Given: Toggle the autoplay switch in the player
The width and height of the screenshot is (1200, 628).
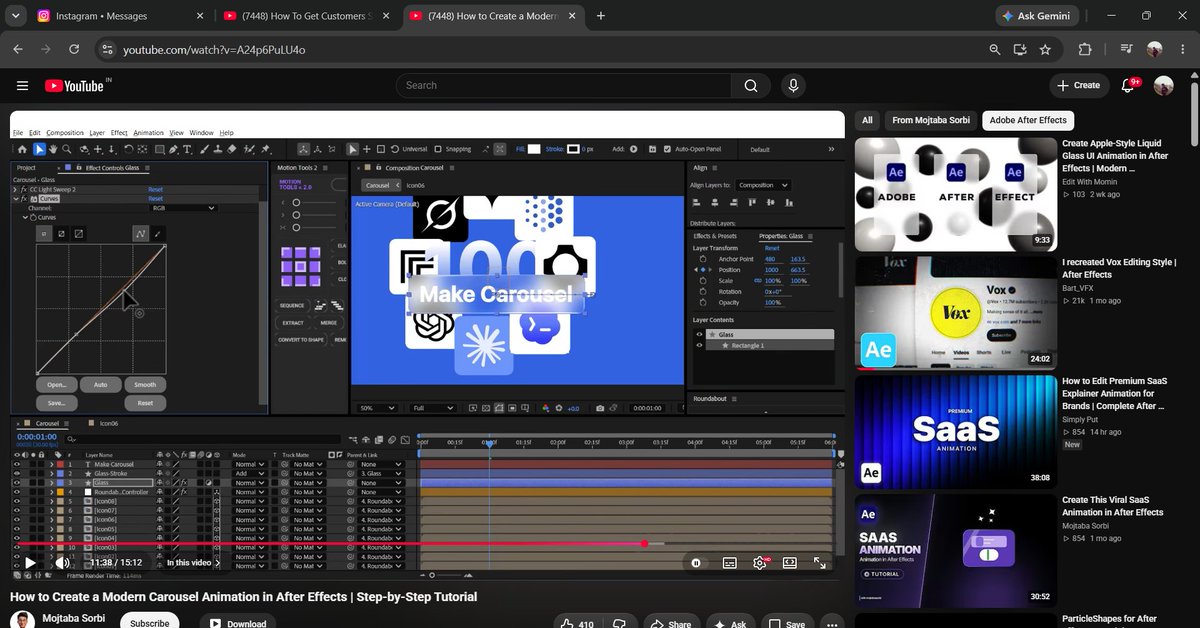Looking at the screenshot, I should [x=696, y=563].
